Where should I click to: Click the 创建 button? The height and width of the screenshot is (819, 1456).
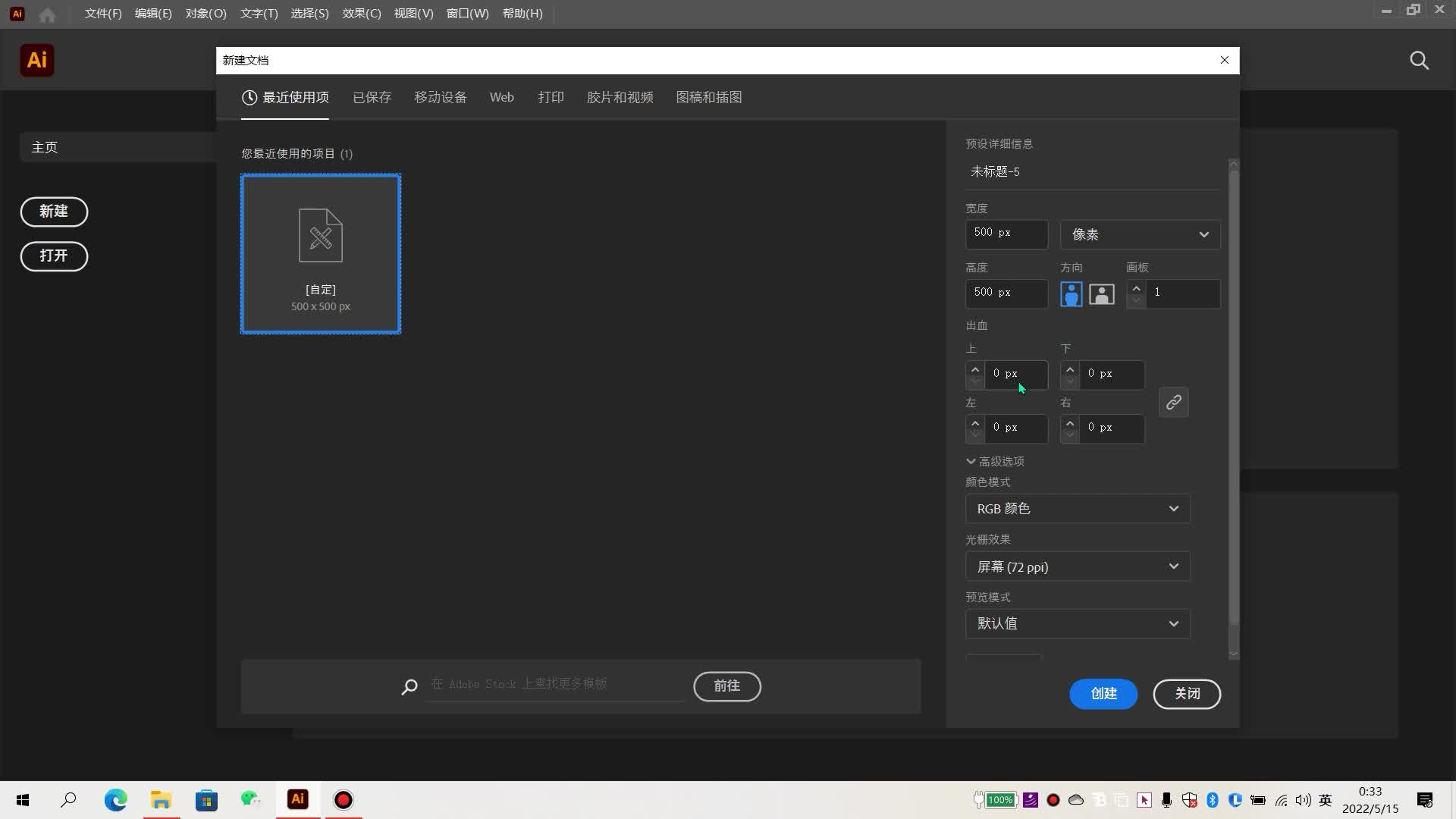1103,694
